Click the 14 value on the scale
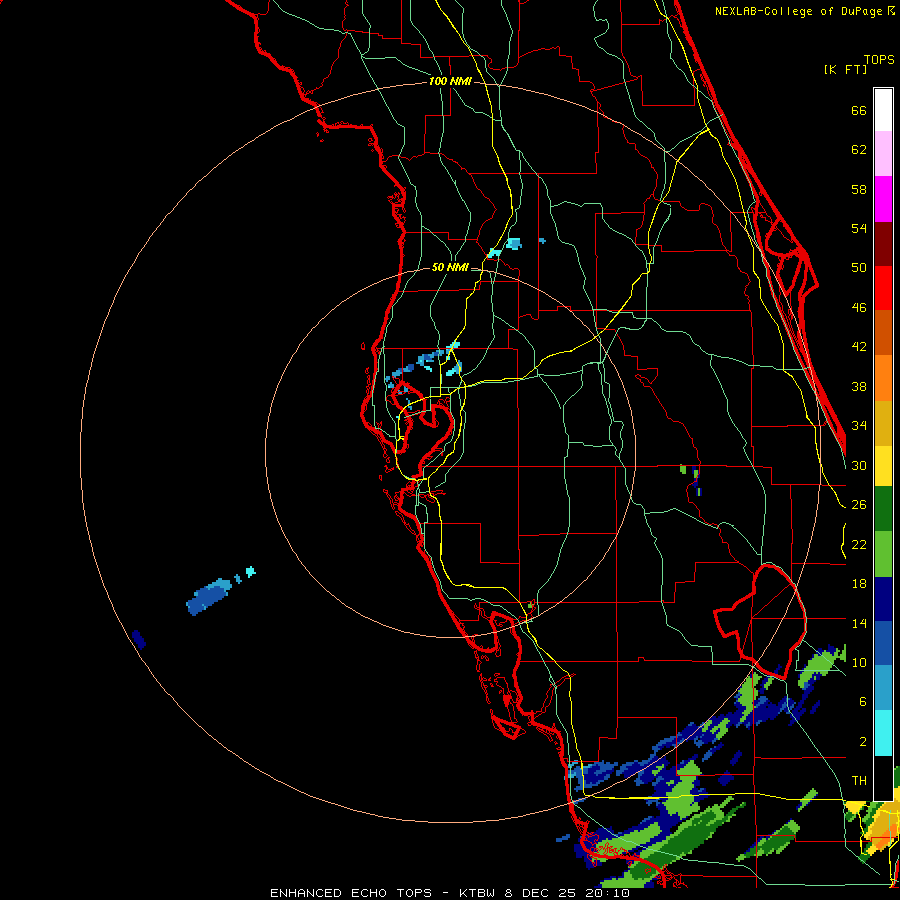900x900 pixels. click(x=859, y=623)
